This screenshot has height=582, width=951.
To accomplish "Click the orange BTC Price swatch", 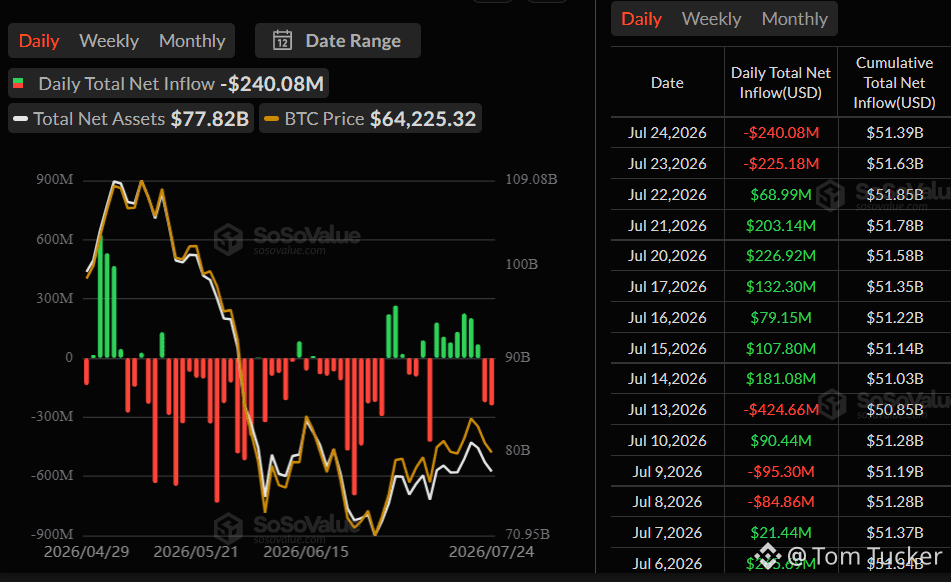I will coord(272,119).
